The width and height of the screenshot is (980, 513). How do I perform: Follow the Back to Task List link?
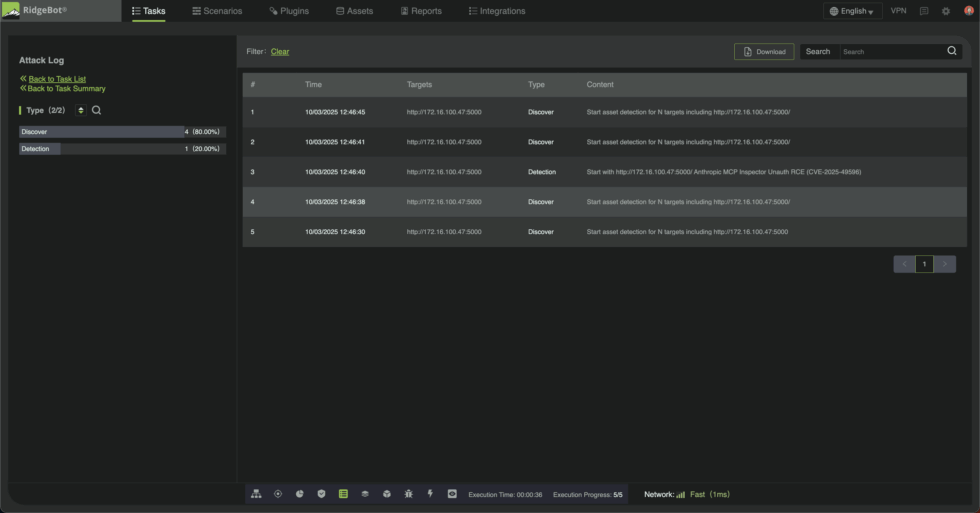click(x=57, y=79)
